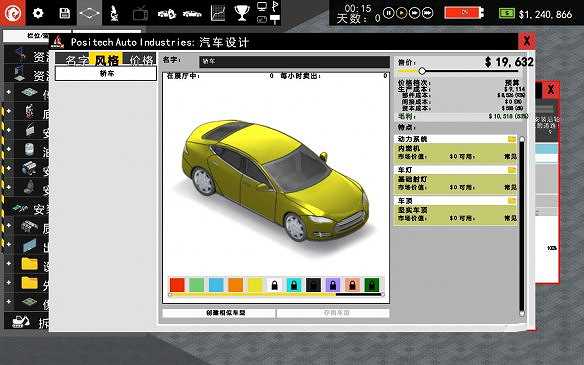
Task: Expand the lower yellow folder row
Action: click(x=9, y=283)
